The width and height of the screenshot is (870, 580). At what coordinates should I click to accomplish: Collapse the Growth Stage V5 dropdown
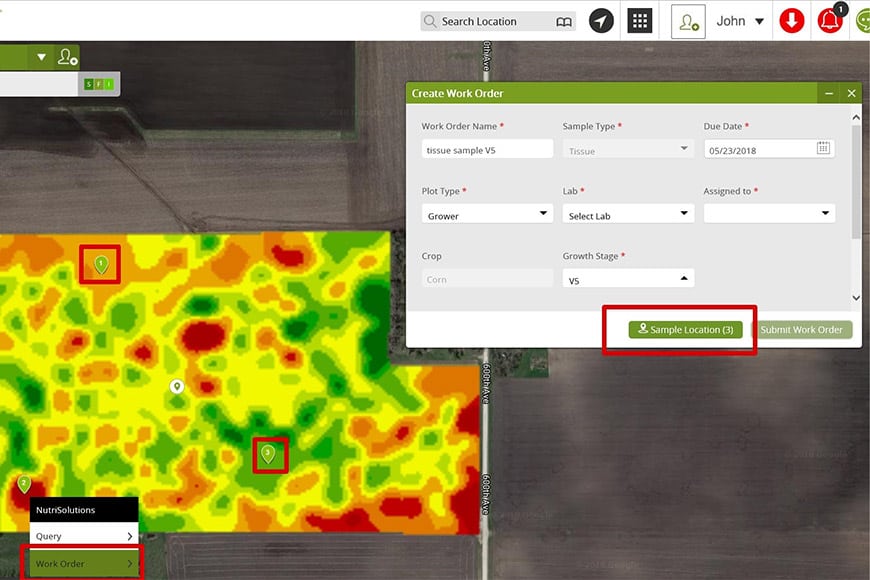628,280
